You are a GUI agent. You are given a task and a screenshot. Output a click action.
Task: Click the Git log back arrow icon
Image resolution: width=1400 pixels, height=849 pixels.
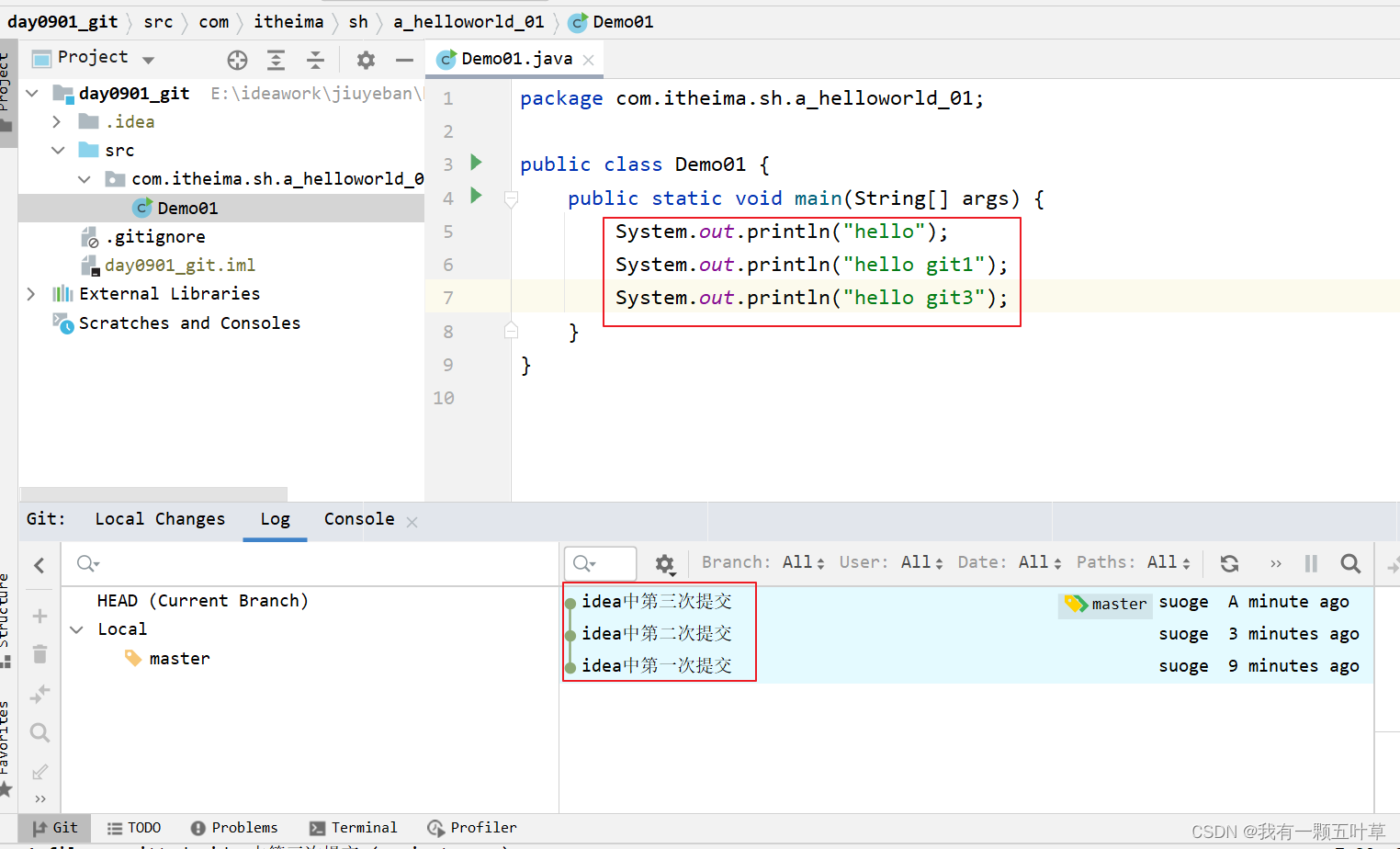coord(40,565)
